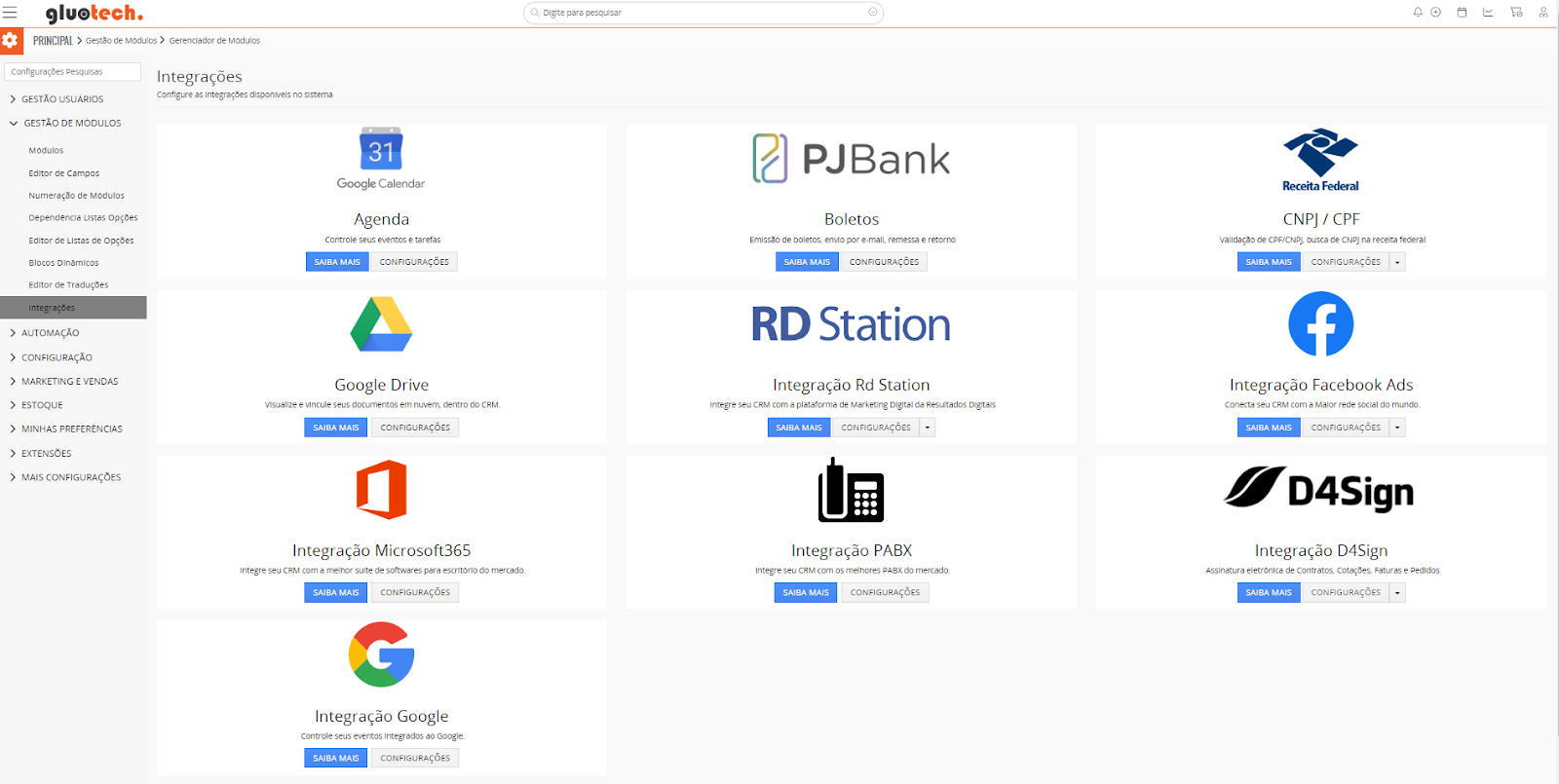Focus Configurações Pesquisas sidebar search
Screen dimensions: 1559x784
coord(73,72)
